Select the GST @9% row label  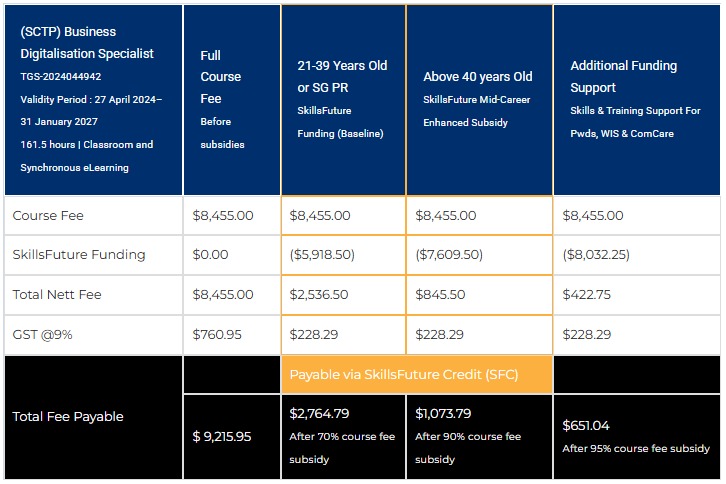click(42, 334)
